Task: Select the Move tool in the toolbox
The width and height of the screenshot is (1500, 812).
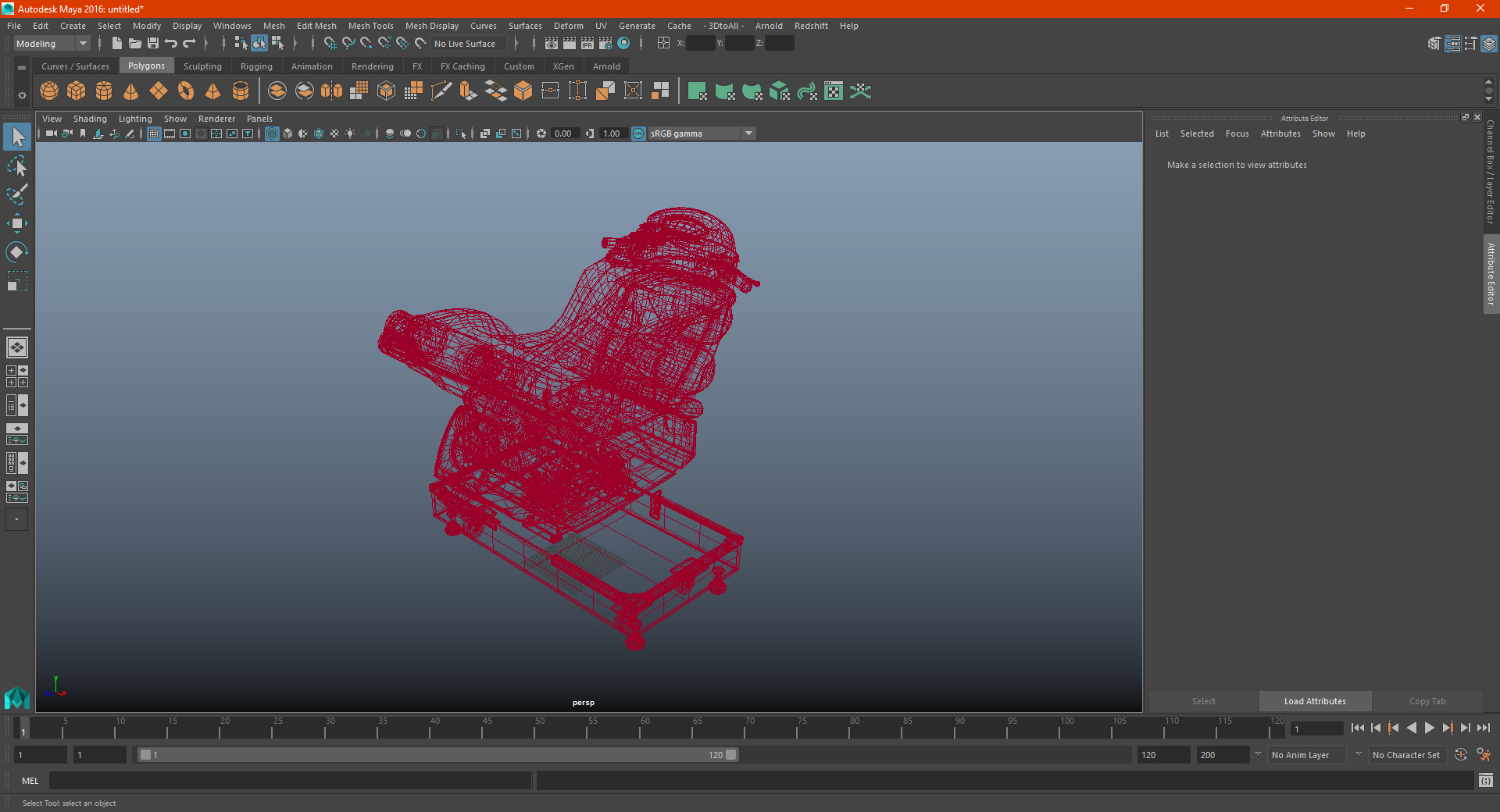Action: click(x=17, y=223)
